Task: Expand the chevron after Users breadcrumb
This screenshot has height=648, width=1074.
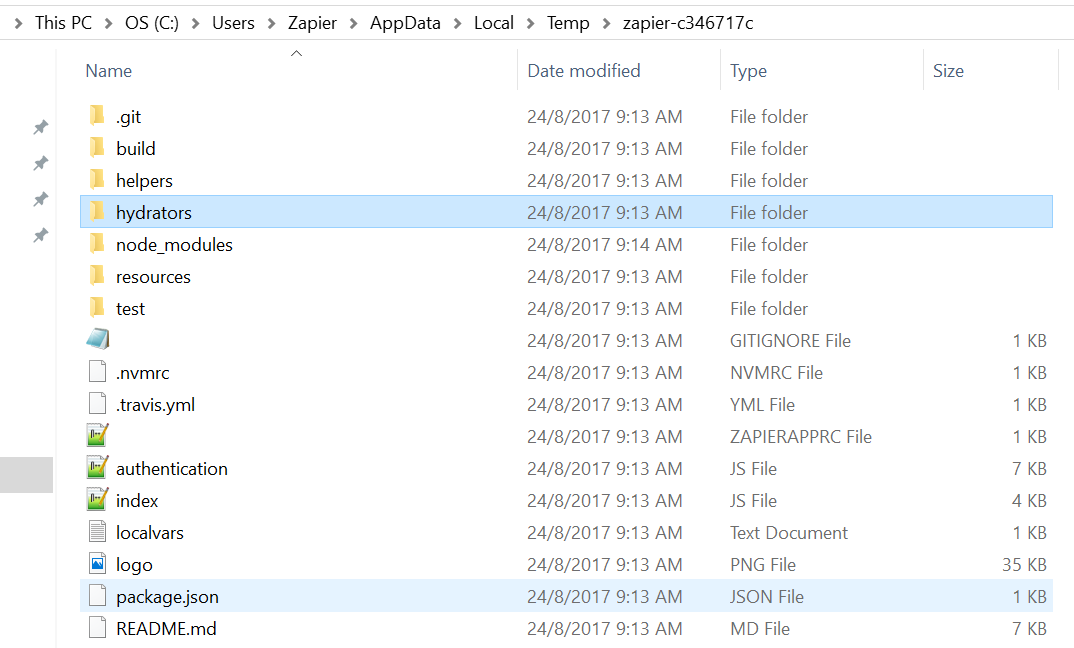Action: coord(271,23)
